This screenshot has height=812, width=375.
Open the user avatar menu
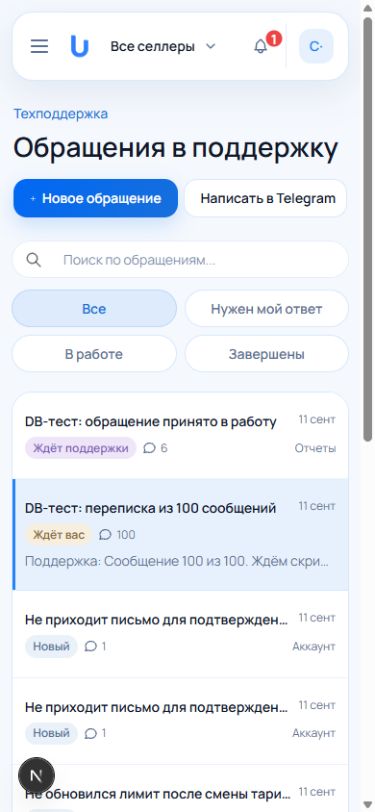316,47
